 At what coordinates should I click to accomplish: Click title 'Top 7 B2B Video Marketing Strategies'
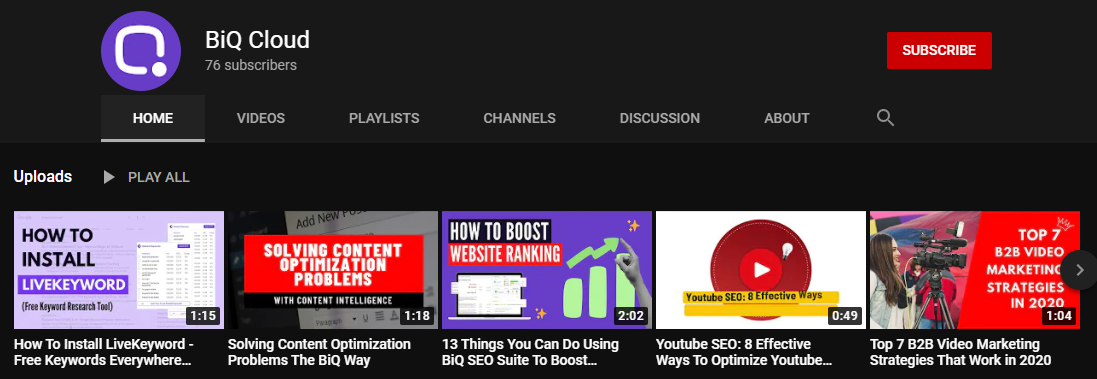click(961, 352)
